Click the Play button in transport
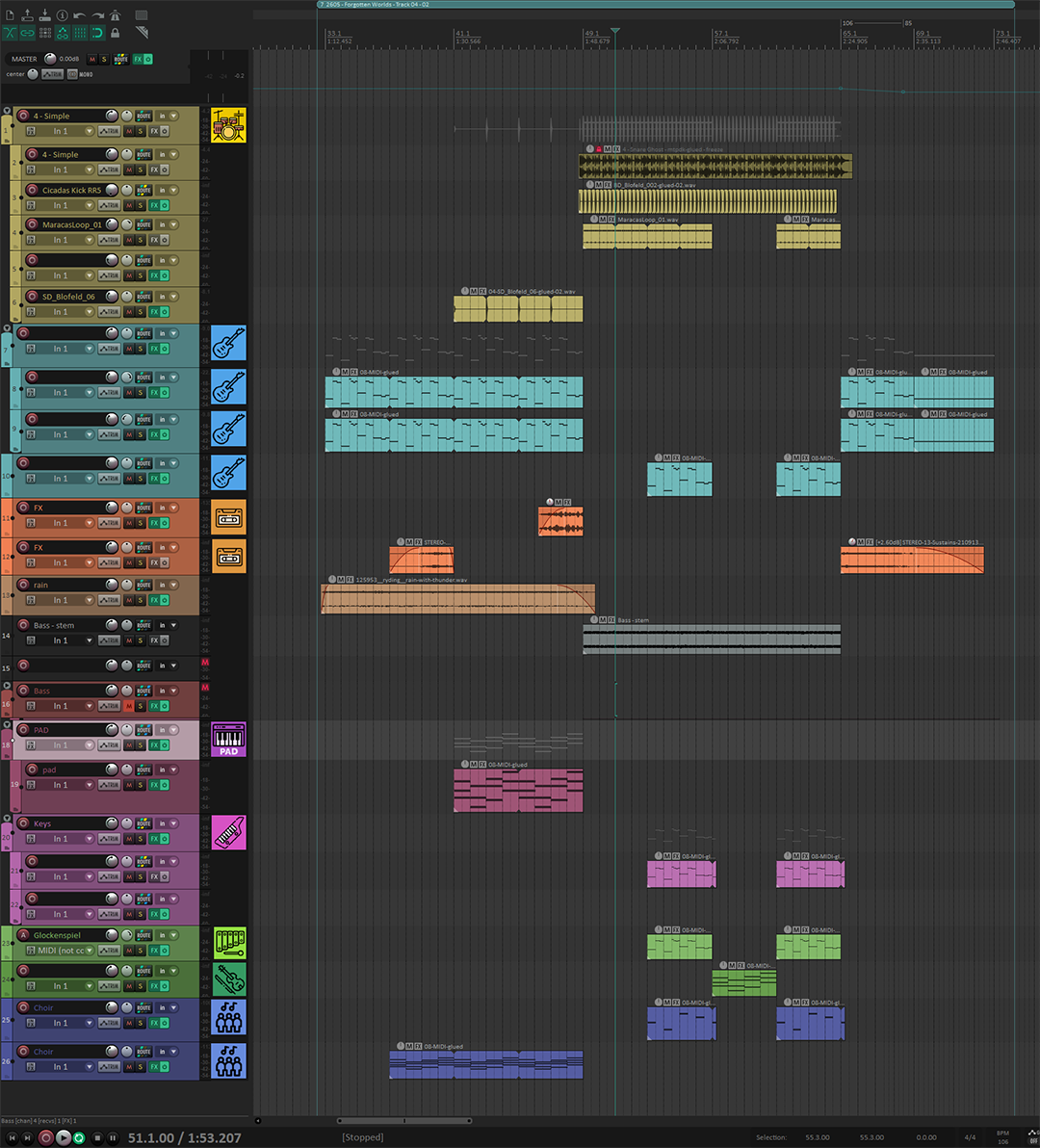The height and width of the screenshot is (1148, 1040). (63, 1137)
